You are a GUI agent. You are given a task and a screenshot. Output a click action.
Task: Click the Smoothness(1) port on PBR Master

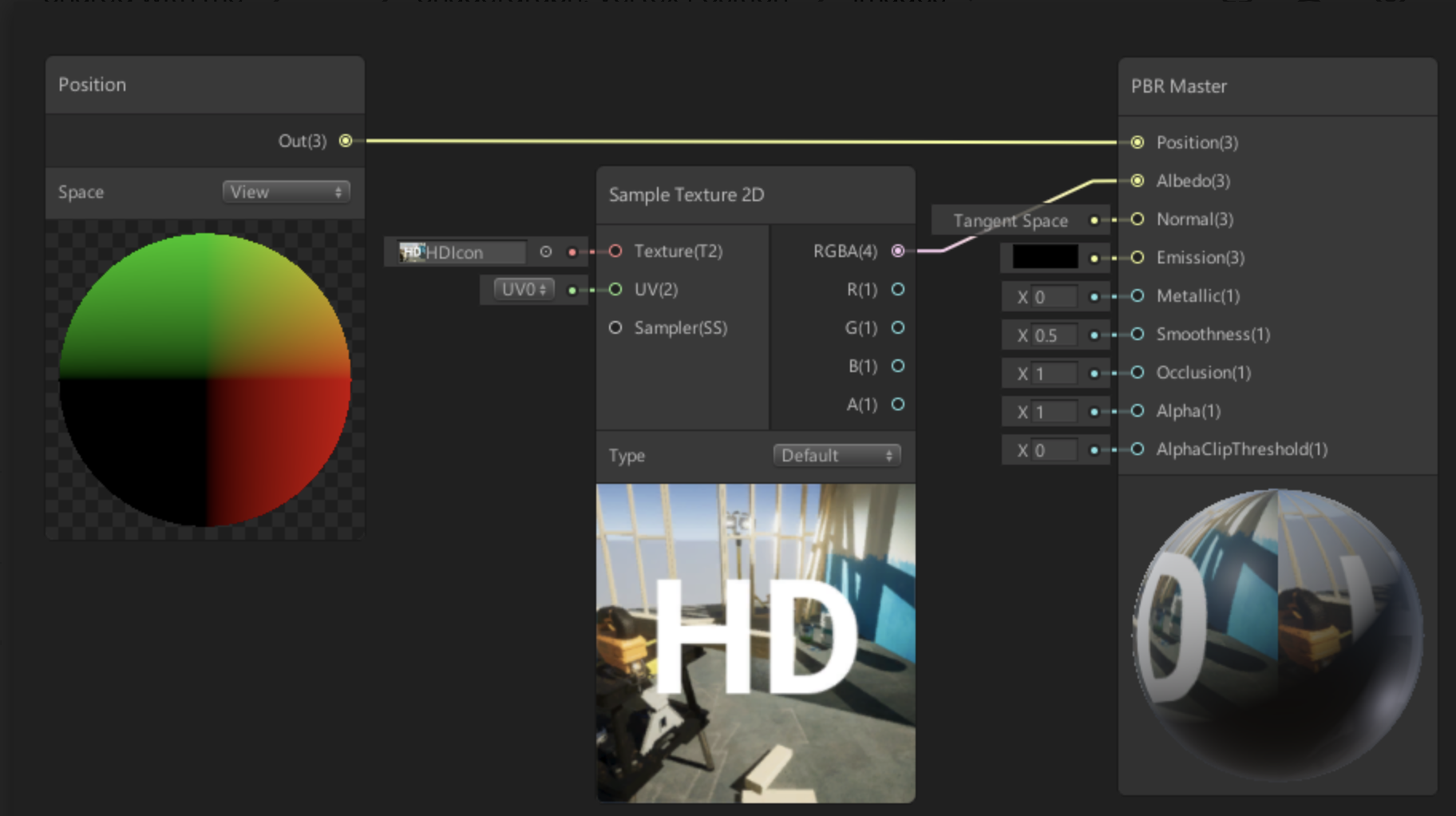tap(1137, 335)
